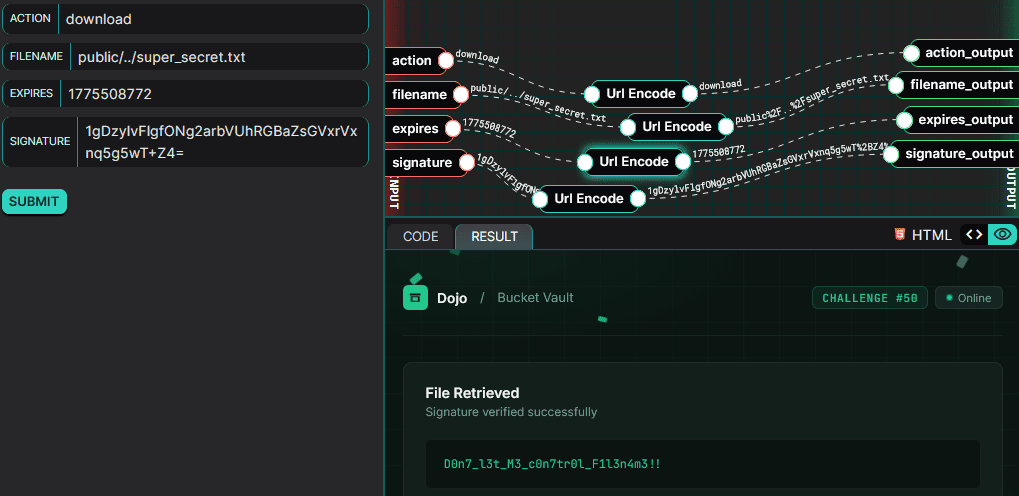The width and height of the screenshot is (1019, 496).
Task: Select the highlighted Url Encode node outputting 1775508772
Action: click(x=634, y=161)
